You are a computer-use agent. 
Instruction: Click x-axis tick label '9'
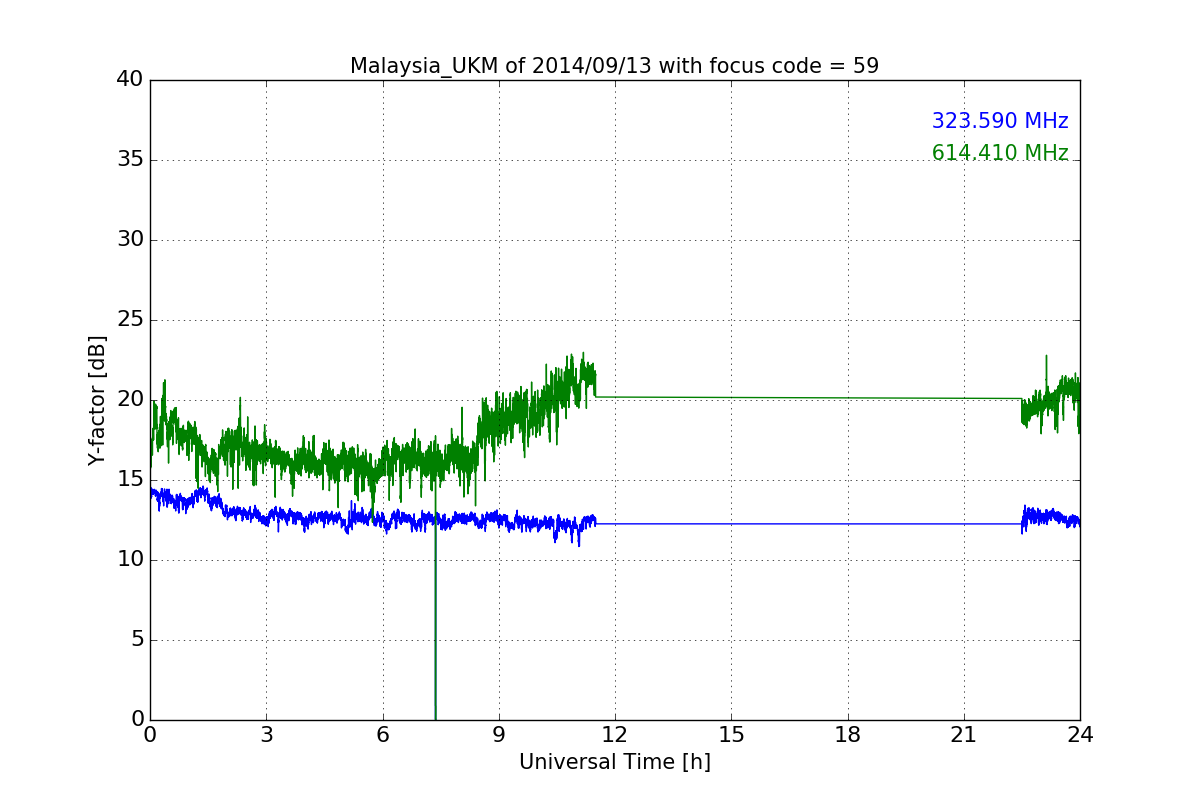pos(499,734)
